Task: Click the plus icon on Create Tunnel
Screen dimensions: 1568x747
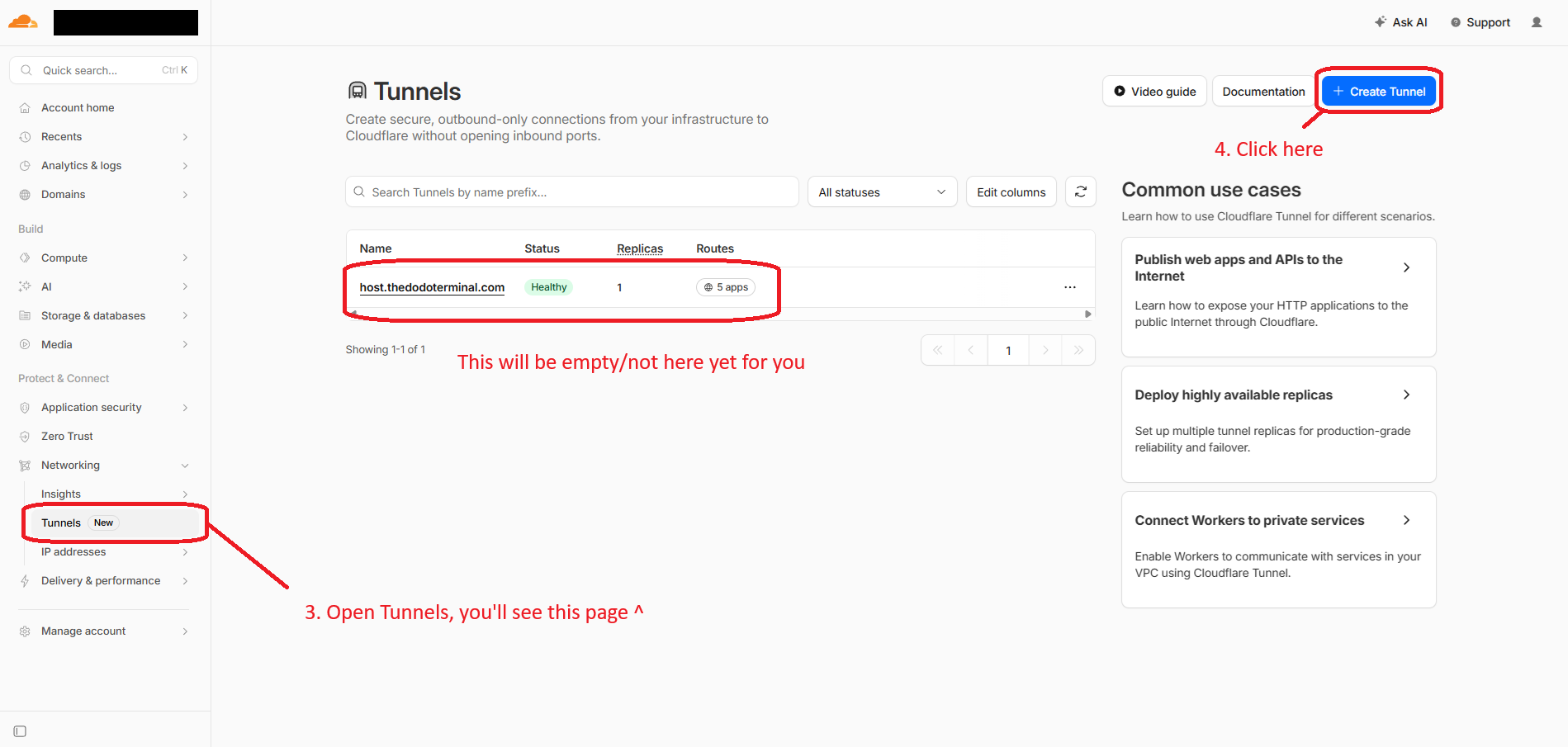Action: click(x=1338, y=91)
